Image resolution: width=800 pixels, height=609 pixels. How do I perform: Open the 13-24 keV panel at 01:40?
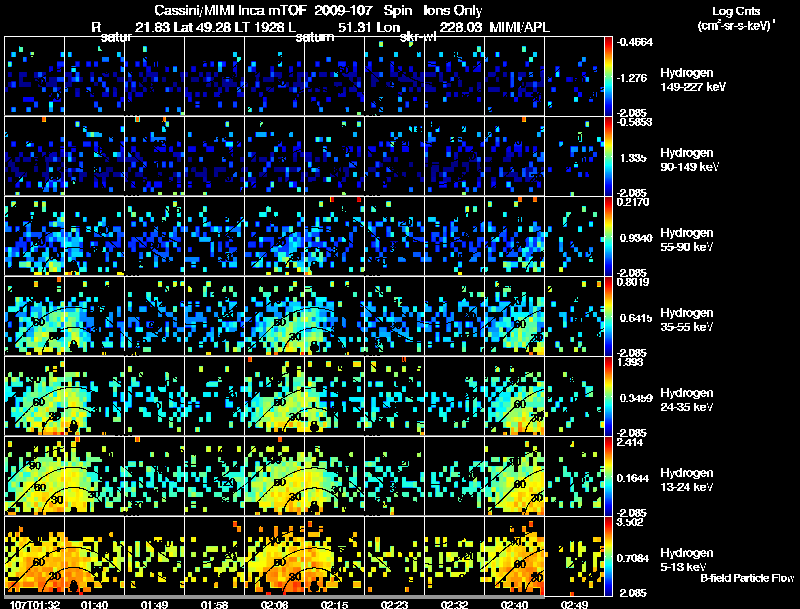[x=94, y=476]
